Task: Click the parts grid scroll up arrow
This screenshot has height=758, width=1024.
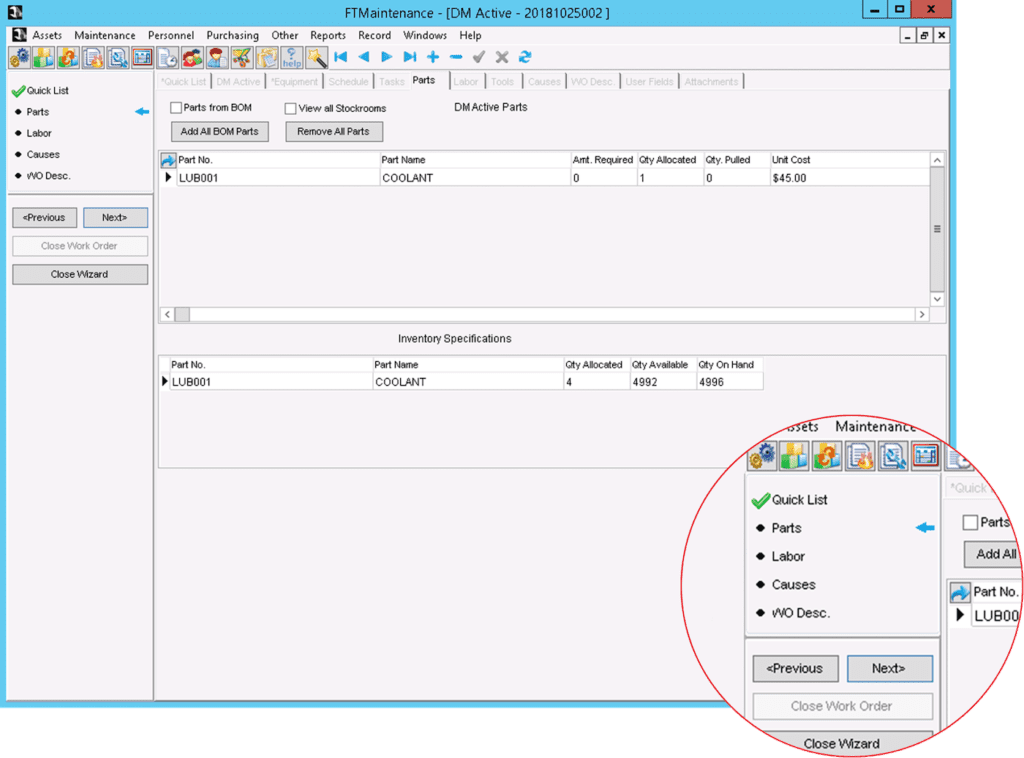Action: pyautogui.click(x=937, y=160)
